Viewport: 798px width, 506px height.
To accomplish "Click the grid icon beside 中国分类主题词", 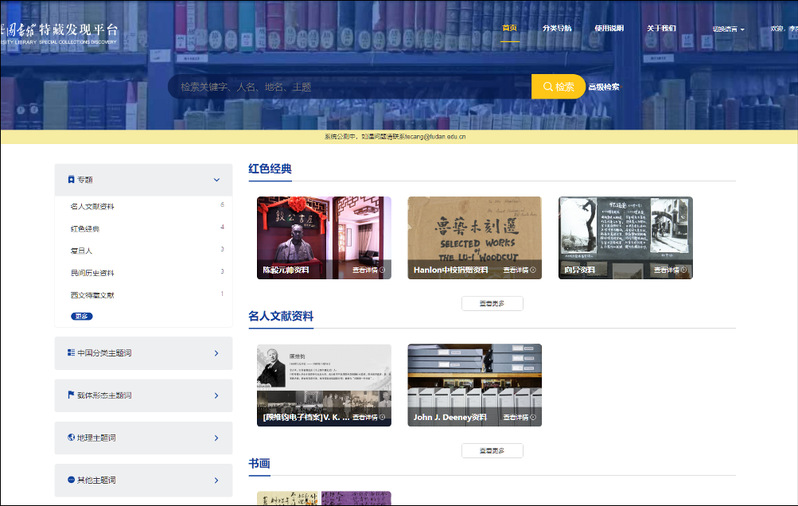I will click(x=71, y=353).
